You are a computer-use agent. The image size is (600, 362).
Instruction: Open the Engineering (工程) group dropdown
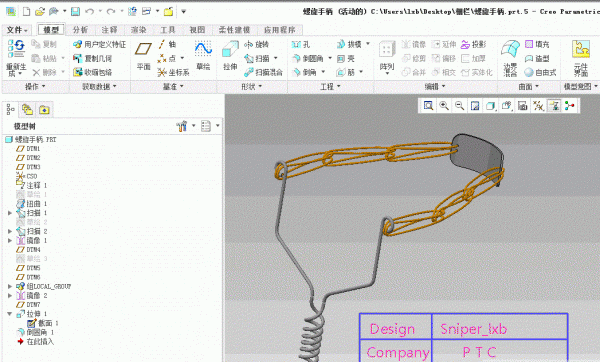[x=330, y=87]
